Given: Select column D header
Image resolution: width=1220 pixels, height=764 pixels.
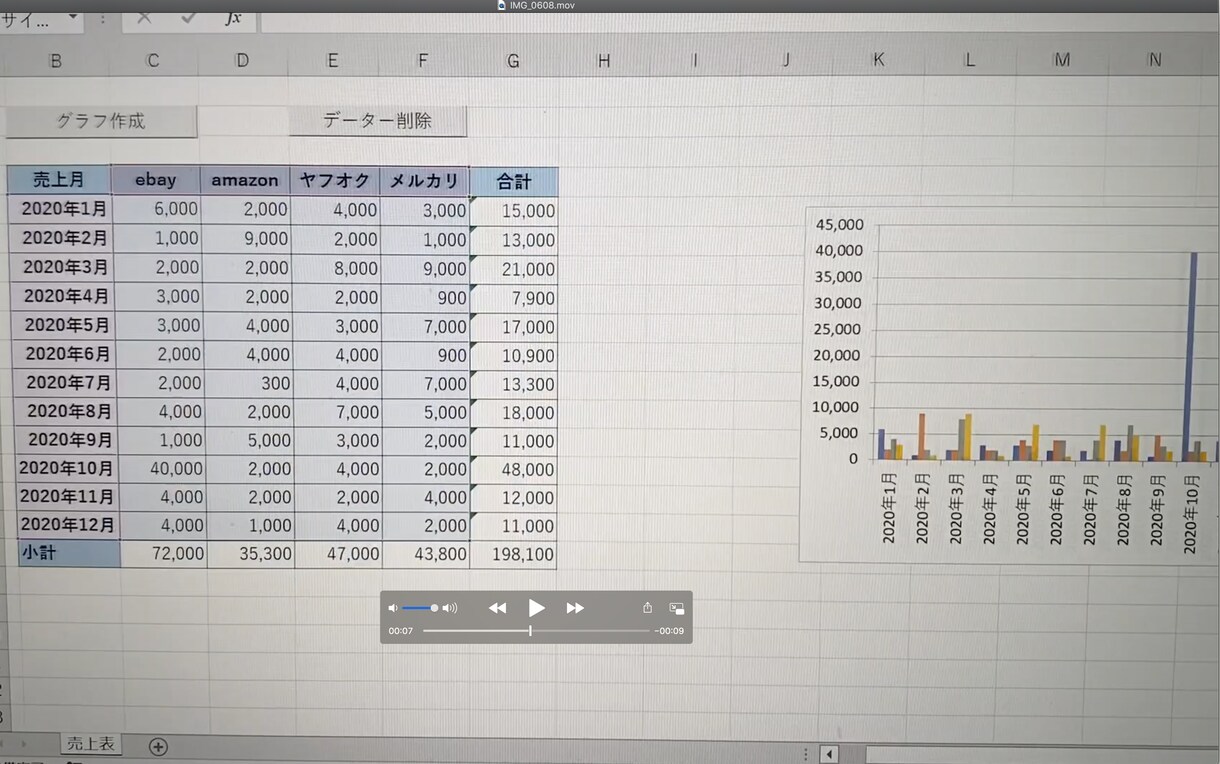Looking at the screenshot, I should pos(242,61).
